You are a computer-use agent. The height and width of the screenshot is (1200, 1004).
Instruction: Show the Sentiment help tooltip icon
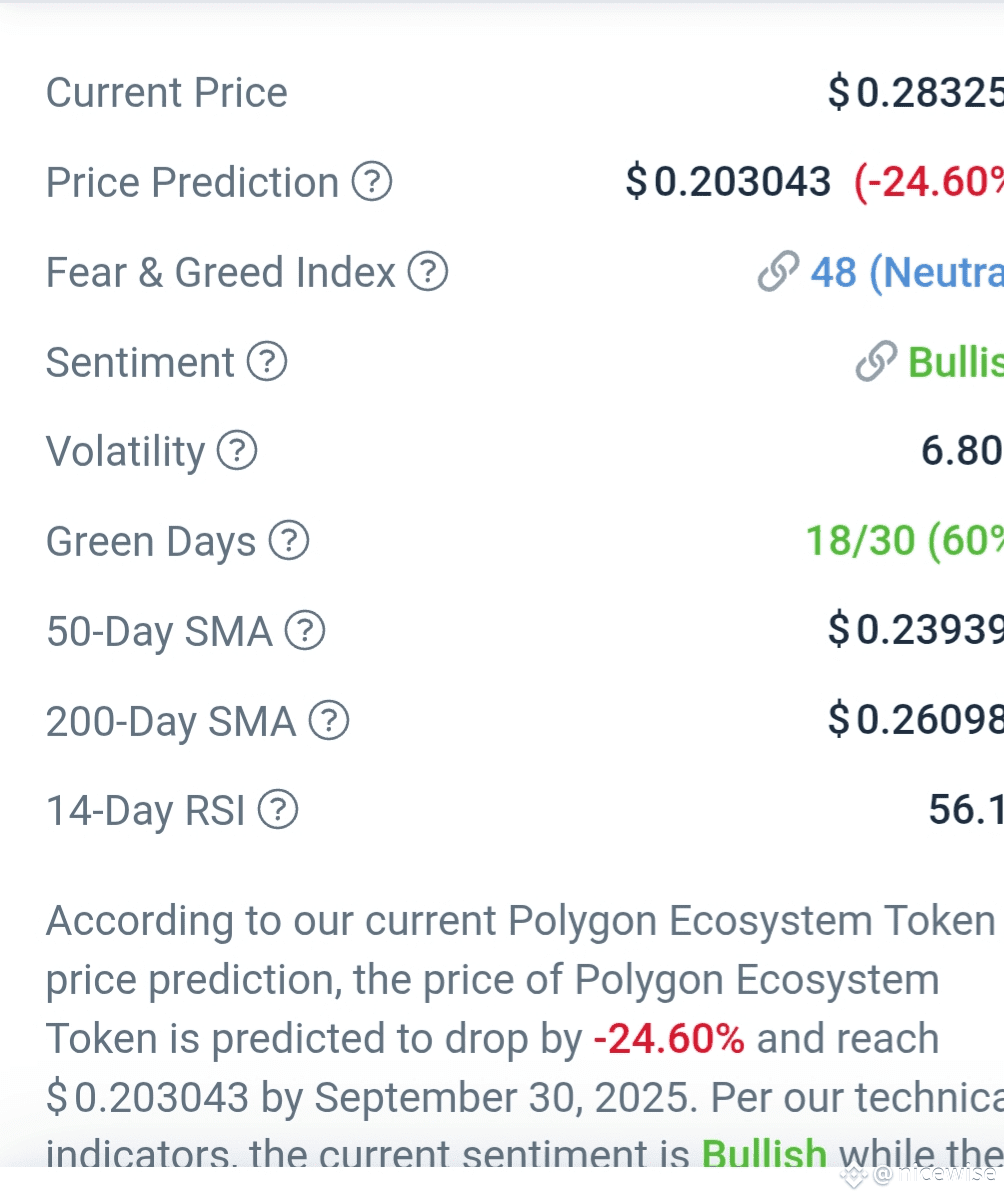pyautogui.click(x=267, y=361)
